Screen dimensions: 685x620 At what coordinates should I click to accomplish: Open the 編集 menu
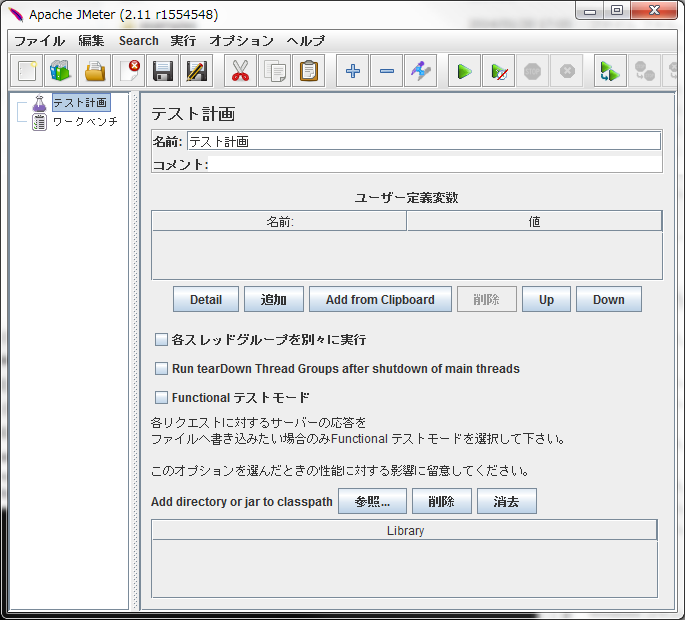pyautogui.click(x=91, y=41)
